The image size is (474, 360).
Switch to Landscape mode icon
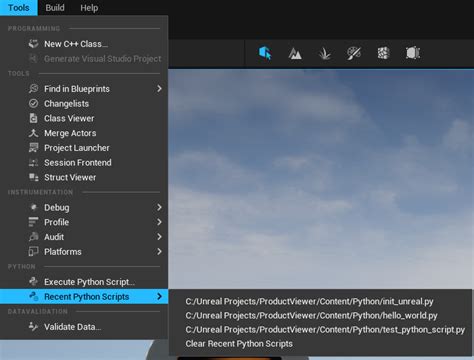click(x=295, y=53)
